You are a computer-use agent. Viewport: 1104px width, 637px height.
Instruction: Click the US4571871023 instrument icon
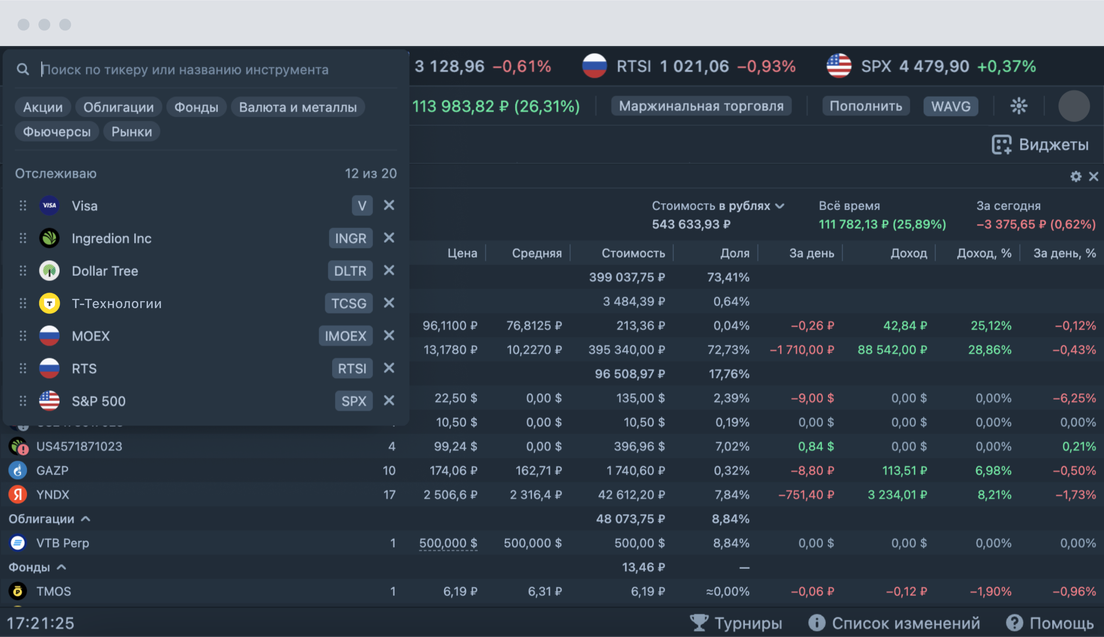18,446
